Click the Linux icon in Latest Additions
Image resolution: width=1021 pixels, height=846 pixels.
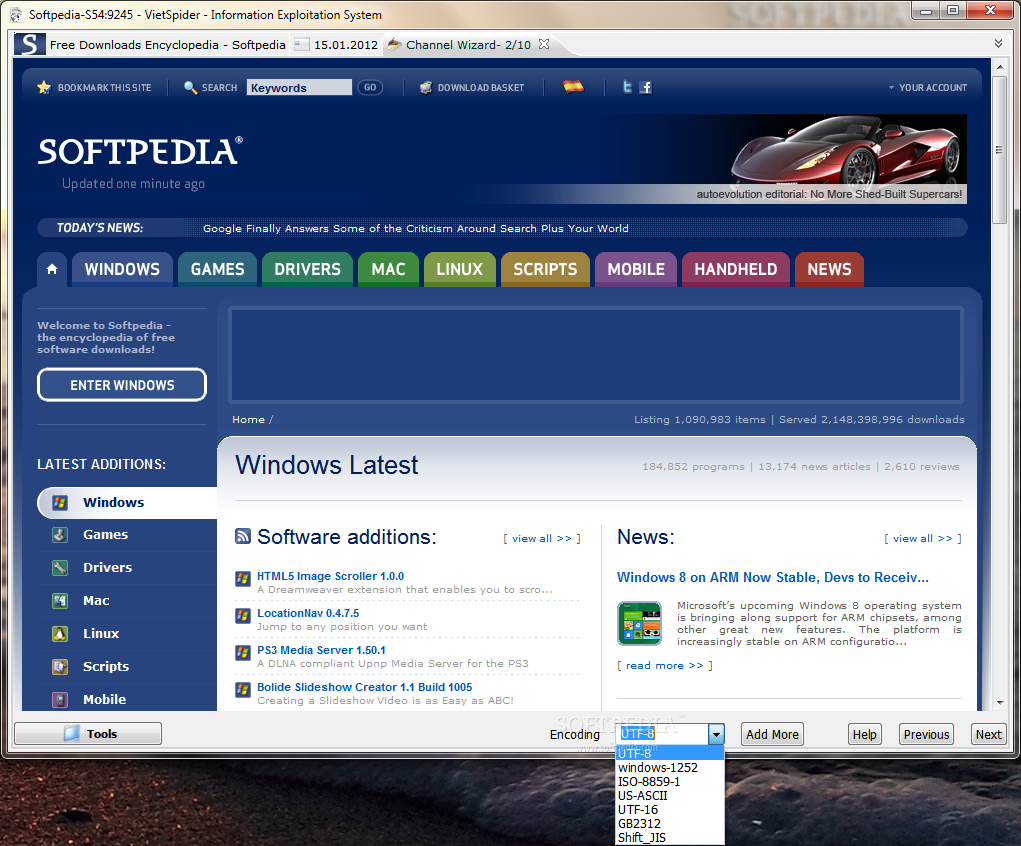pyautogui.click(x=60, y=634)
